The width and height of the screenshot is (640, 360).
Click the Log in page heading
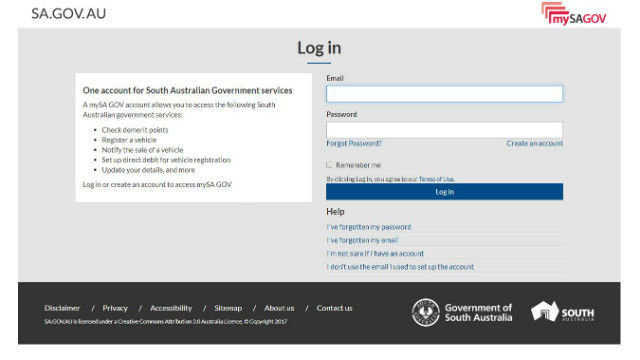(x=319, y=48)
